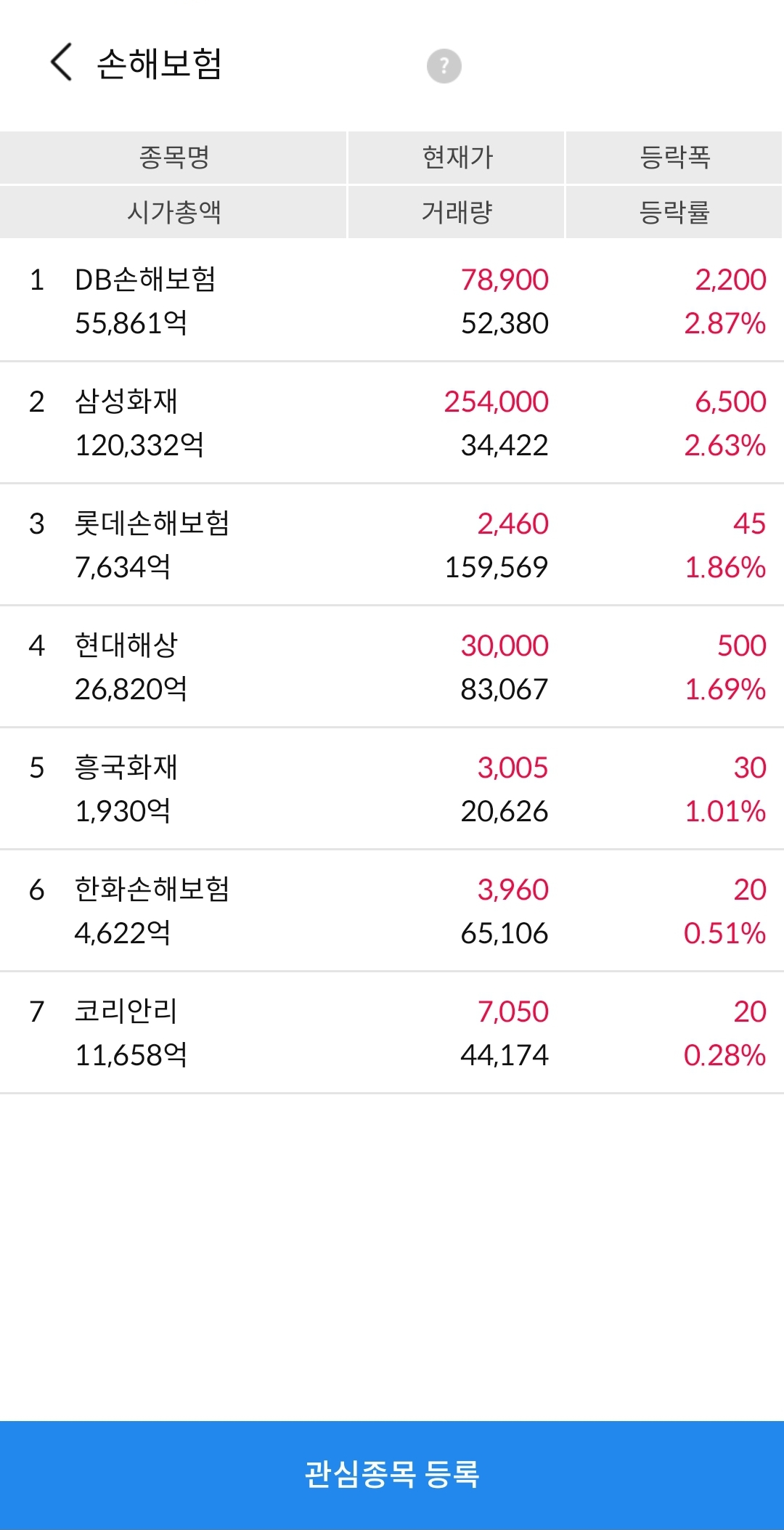Open the DB손해보험 stock row
The height and width of the screenshot is (1530, 784).
392,301
